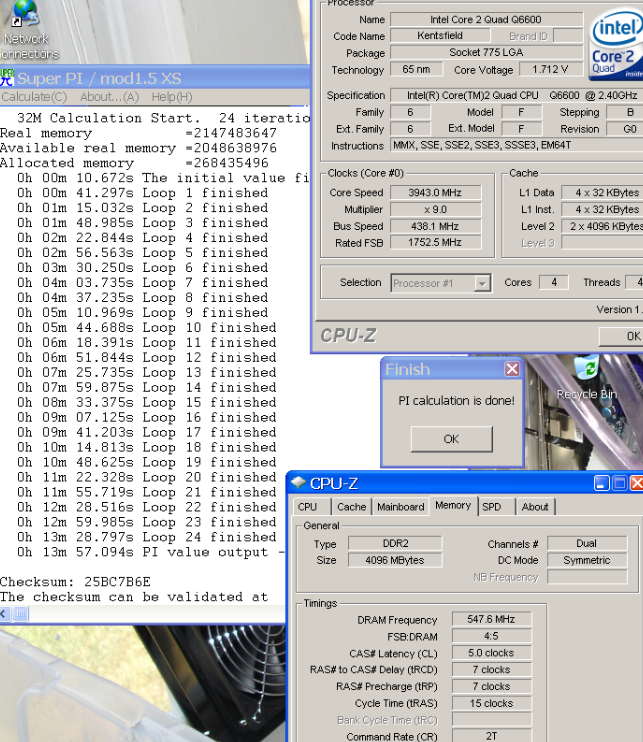Click the Bus Speed value 438.1 MHz
This screenshot has height=742, width=643.
(x=435, y=226)
